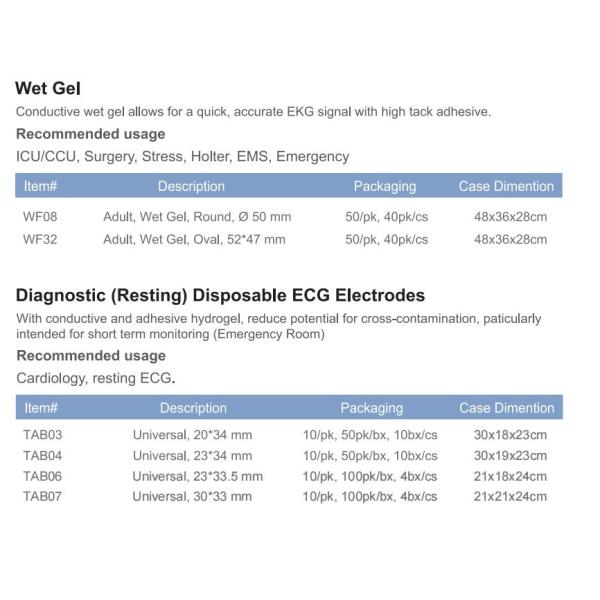Select the TAB07 item code
This screenshot has height=600, width=600.
(42, 496)
